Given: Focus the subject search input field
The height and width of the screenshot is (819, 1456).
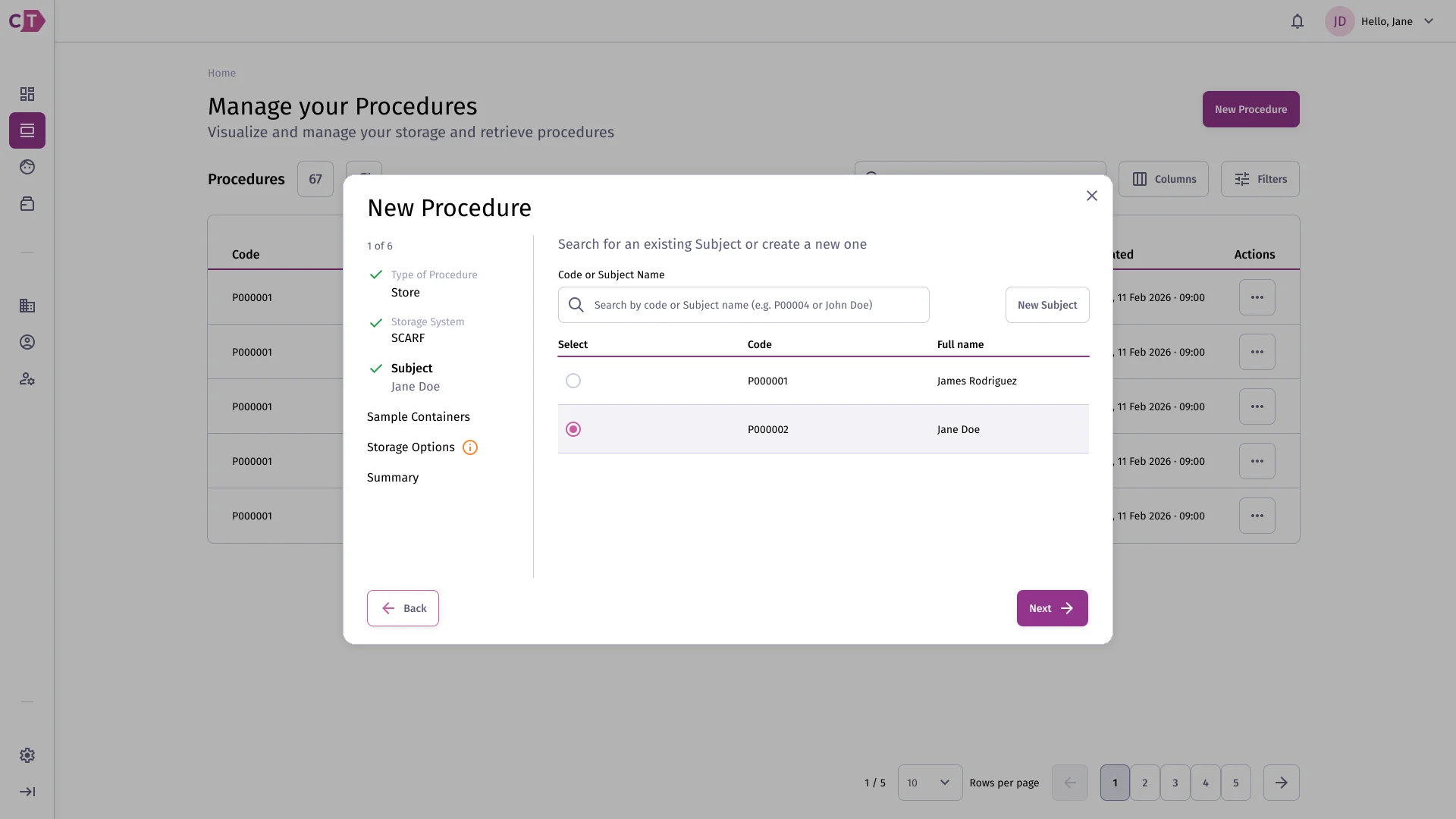Looking at the screenshot, I should [744, 305].
